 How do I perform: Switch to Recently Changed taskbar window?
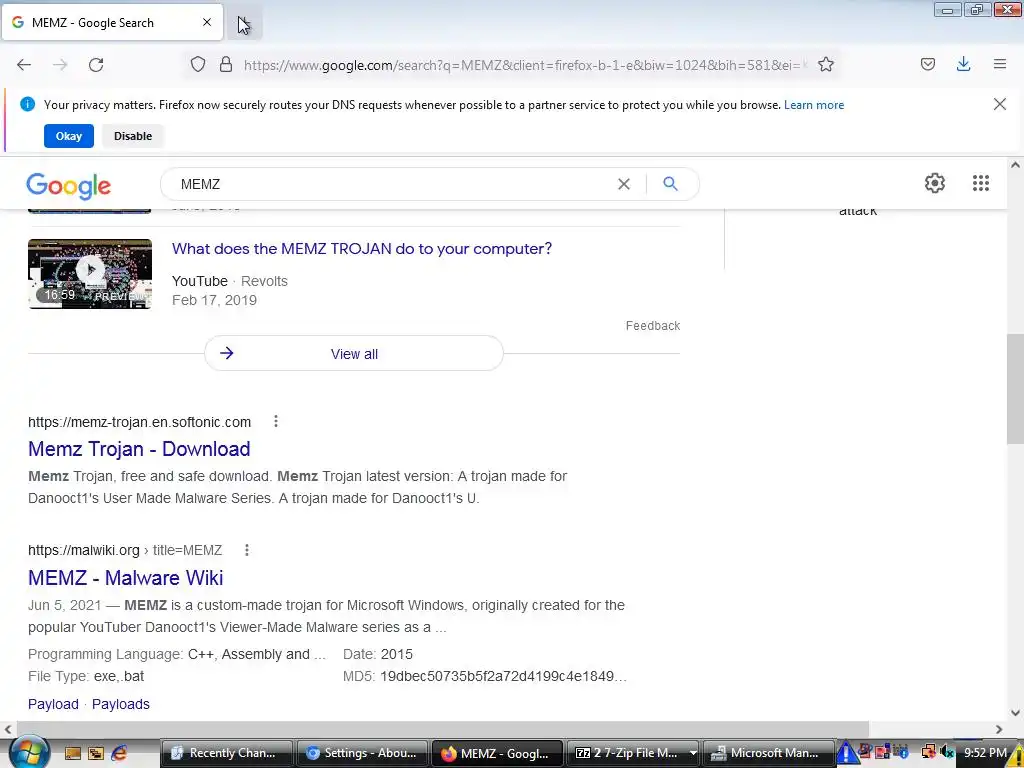coord(225,753)
